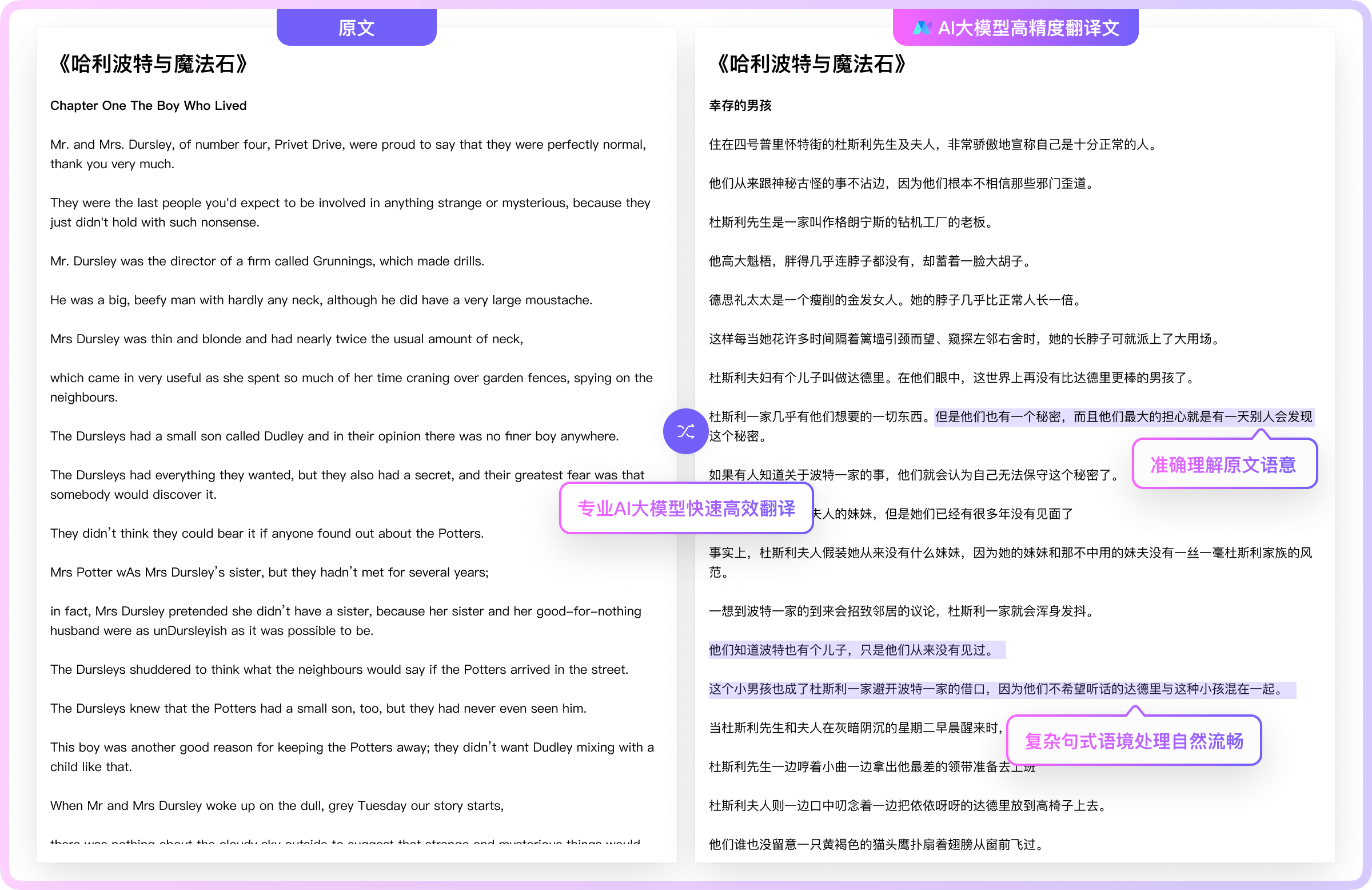Viewport: 1372px width, 890px height.
Task: Click the line 一想到波特一家的到来会招致邻居的议论
Action: pos(902,611)
